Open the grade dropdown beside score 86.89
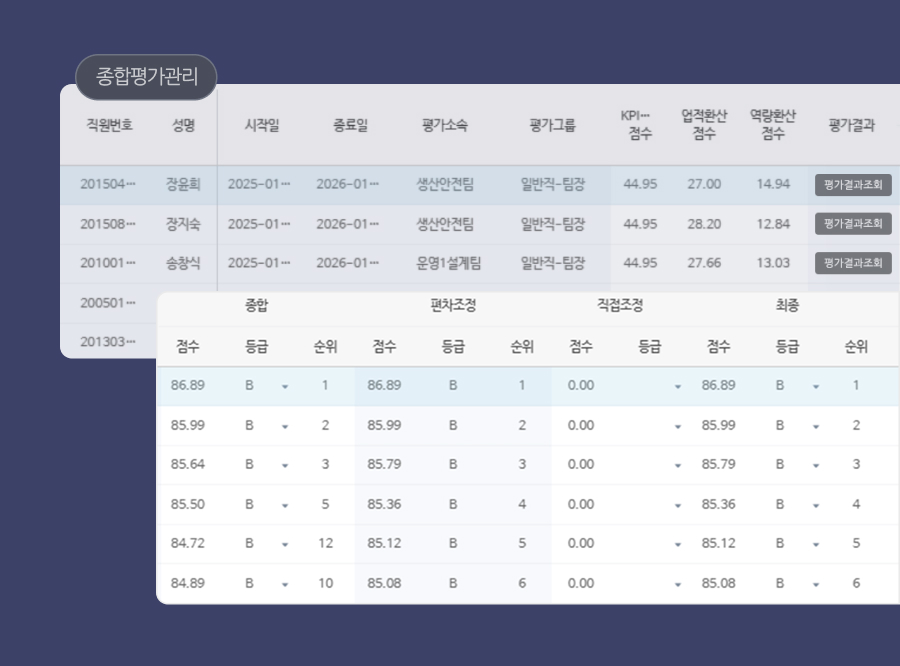 pyautogui.click(x=285, y=383)
